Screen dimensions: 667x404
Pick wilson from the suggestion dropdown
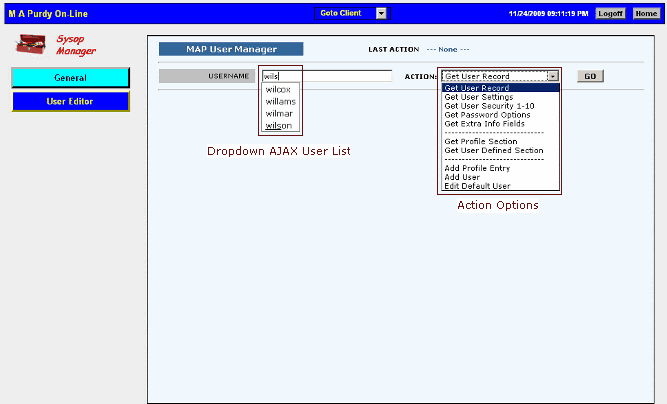click(x=279, y=126)
